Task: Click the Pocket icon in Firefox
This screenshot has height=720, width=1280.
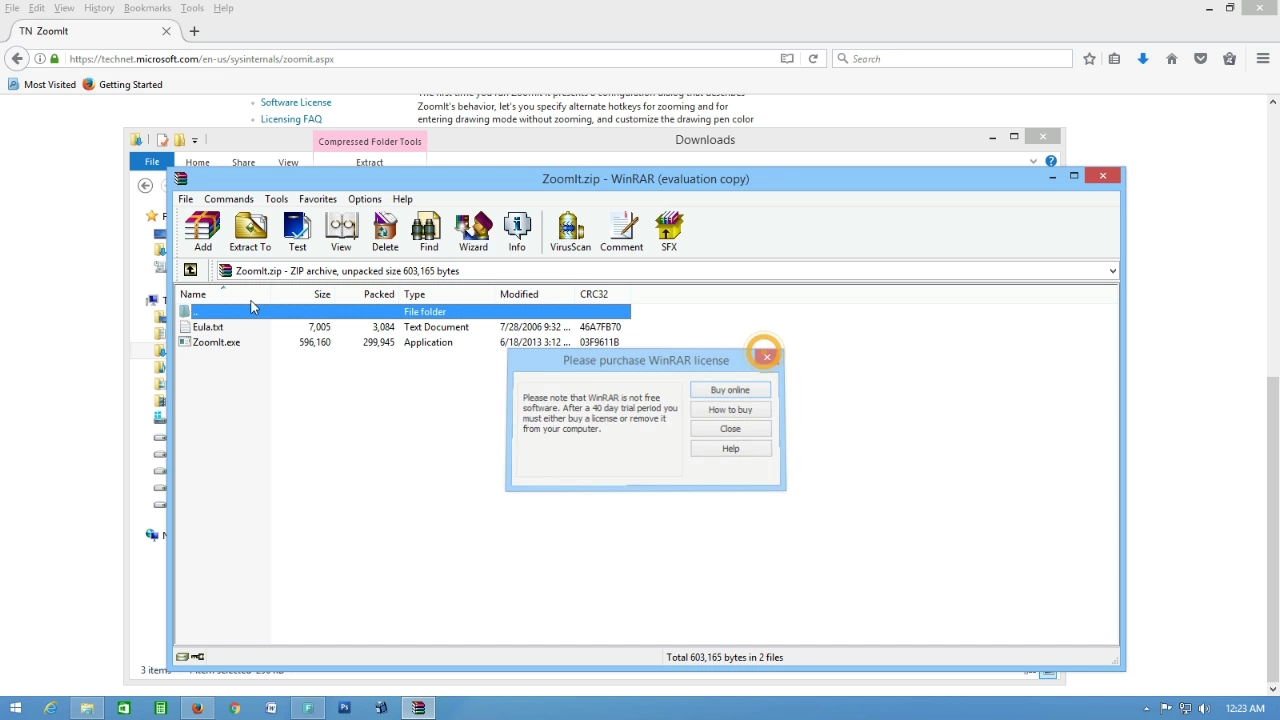Action: 1201,59
